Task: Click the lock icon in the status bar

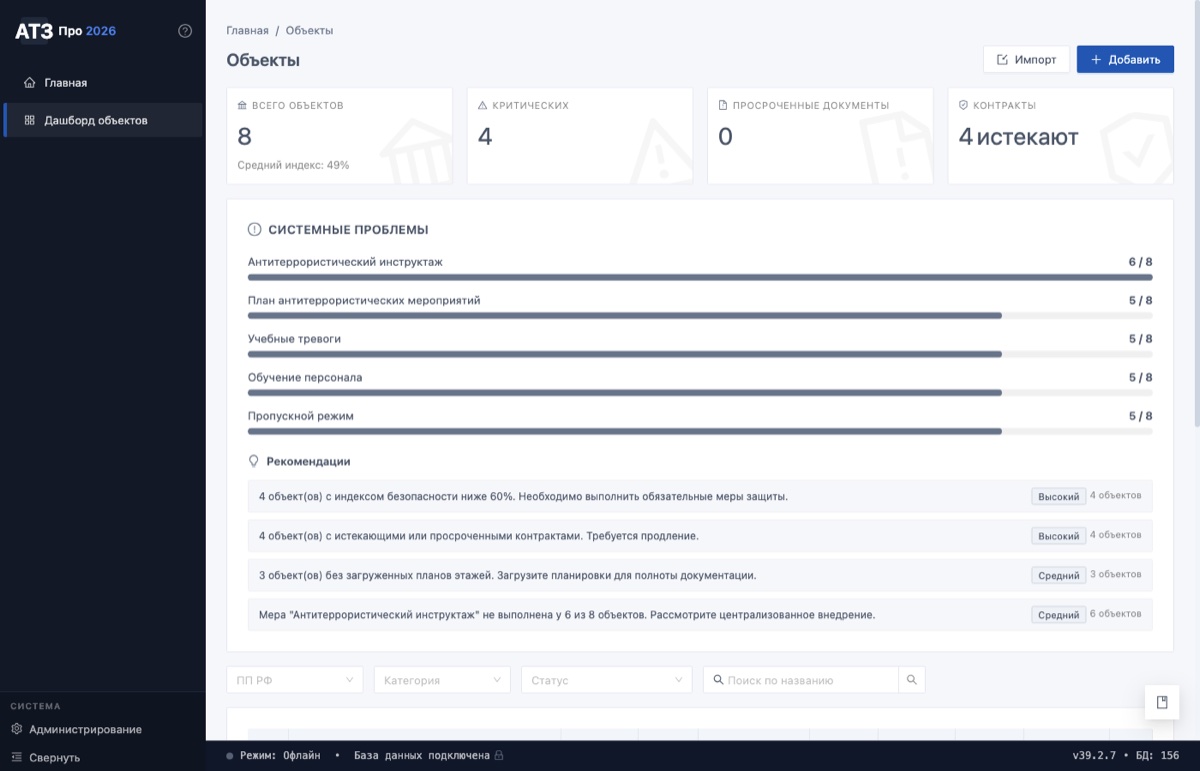Action: [x=498, y=757]
